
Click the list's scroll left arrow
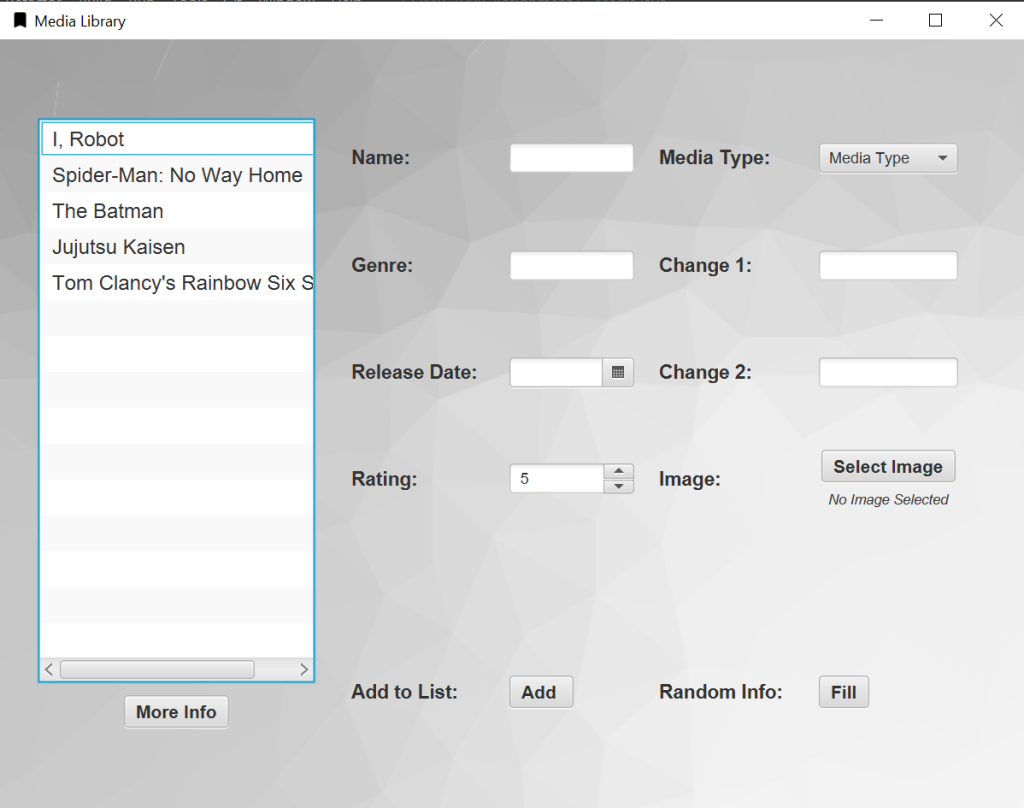click(x=49, y=670)
